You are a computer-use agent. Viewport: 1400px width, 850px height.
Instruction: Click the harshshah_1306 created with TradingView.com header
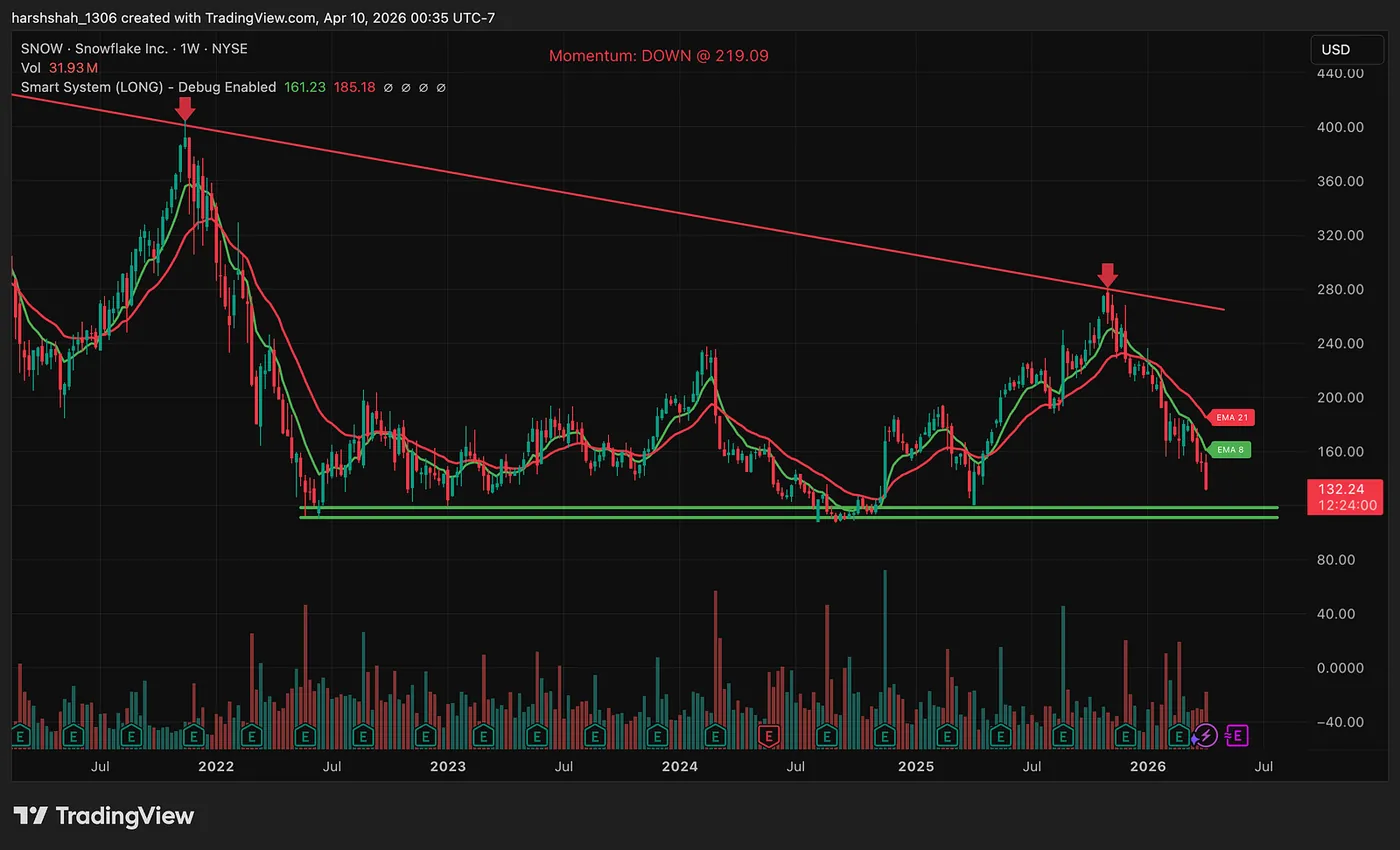253,17
